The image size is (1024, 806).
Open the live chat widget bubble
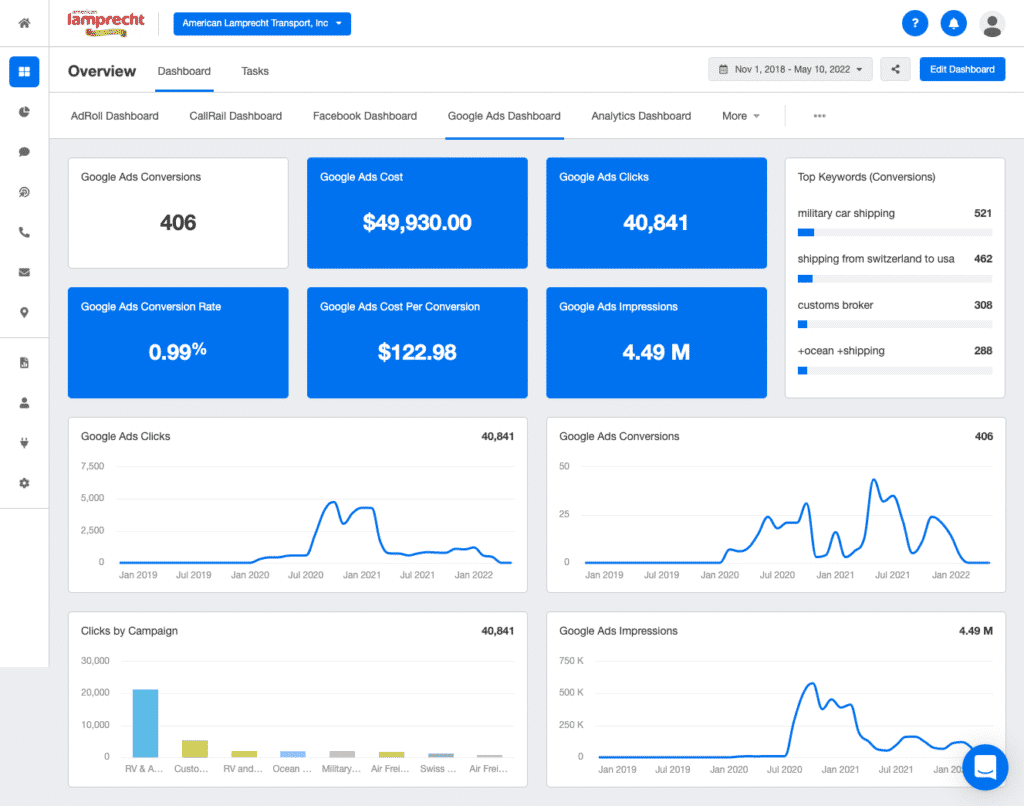click(985, 767)
